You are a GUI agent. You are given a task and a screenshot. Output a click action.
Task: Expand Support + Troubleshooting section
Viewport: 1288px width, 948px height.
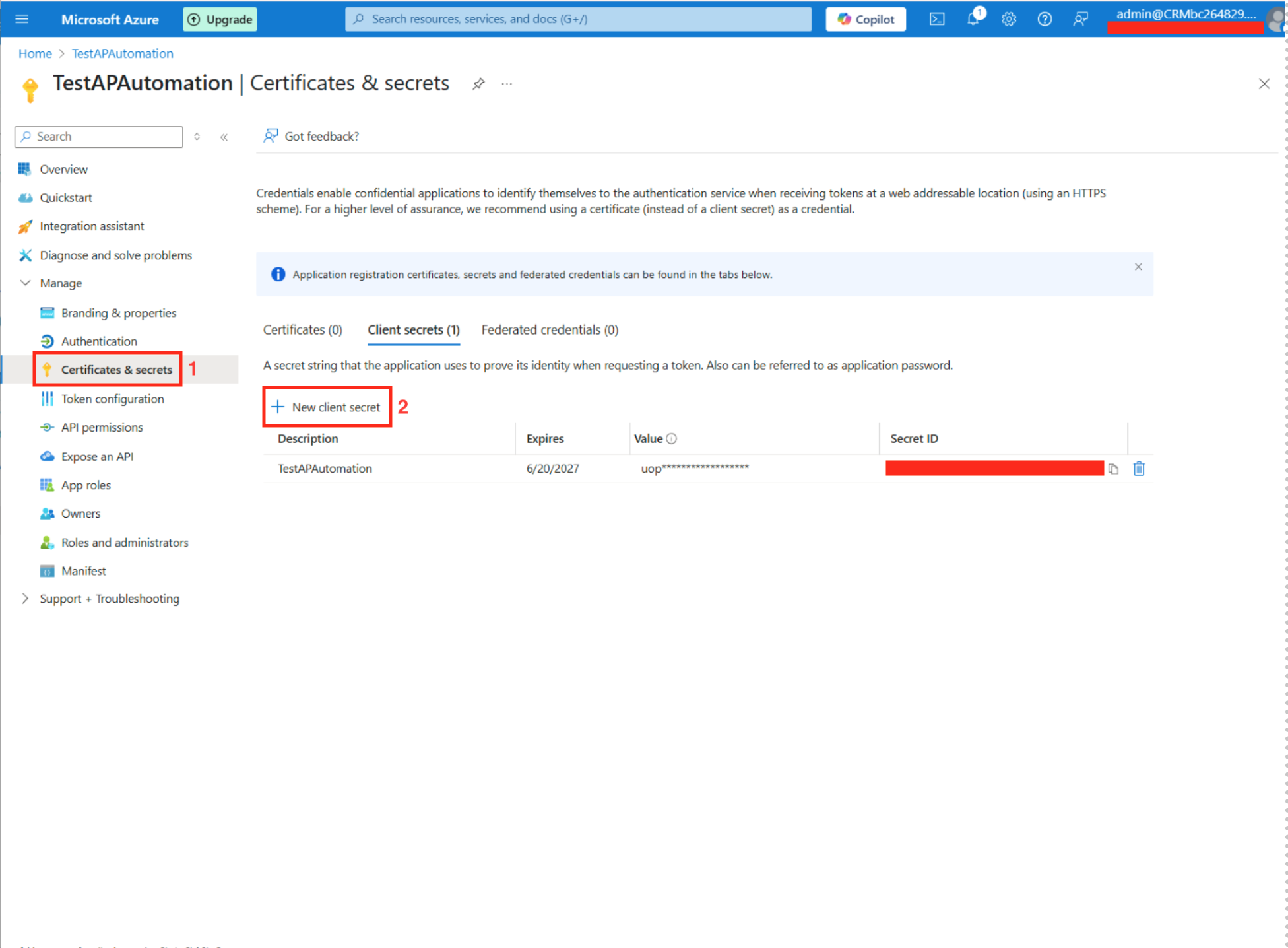click(25, 599)
